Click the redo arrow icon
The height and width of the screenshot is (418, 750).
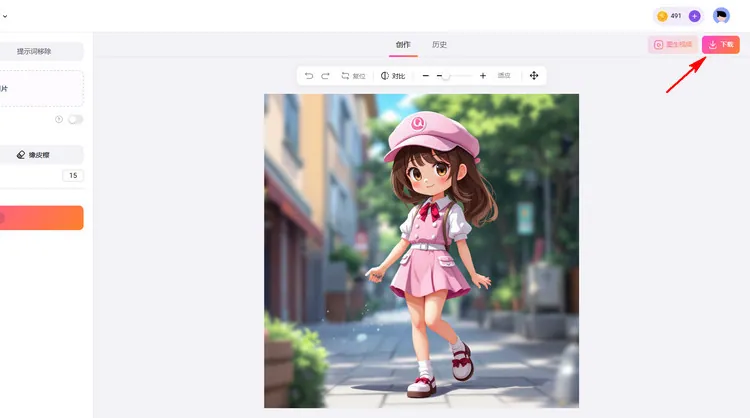325,76
